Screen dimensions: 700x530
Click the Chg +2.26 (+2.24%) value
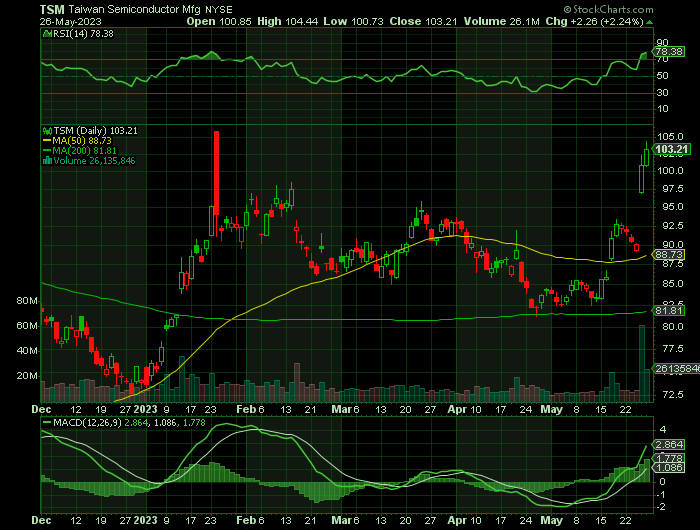point(594,21)
